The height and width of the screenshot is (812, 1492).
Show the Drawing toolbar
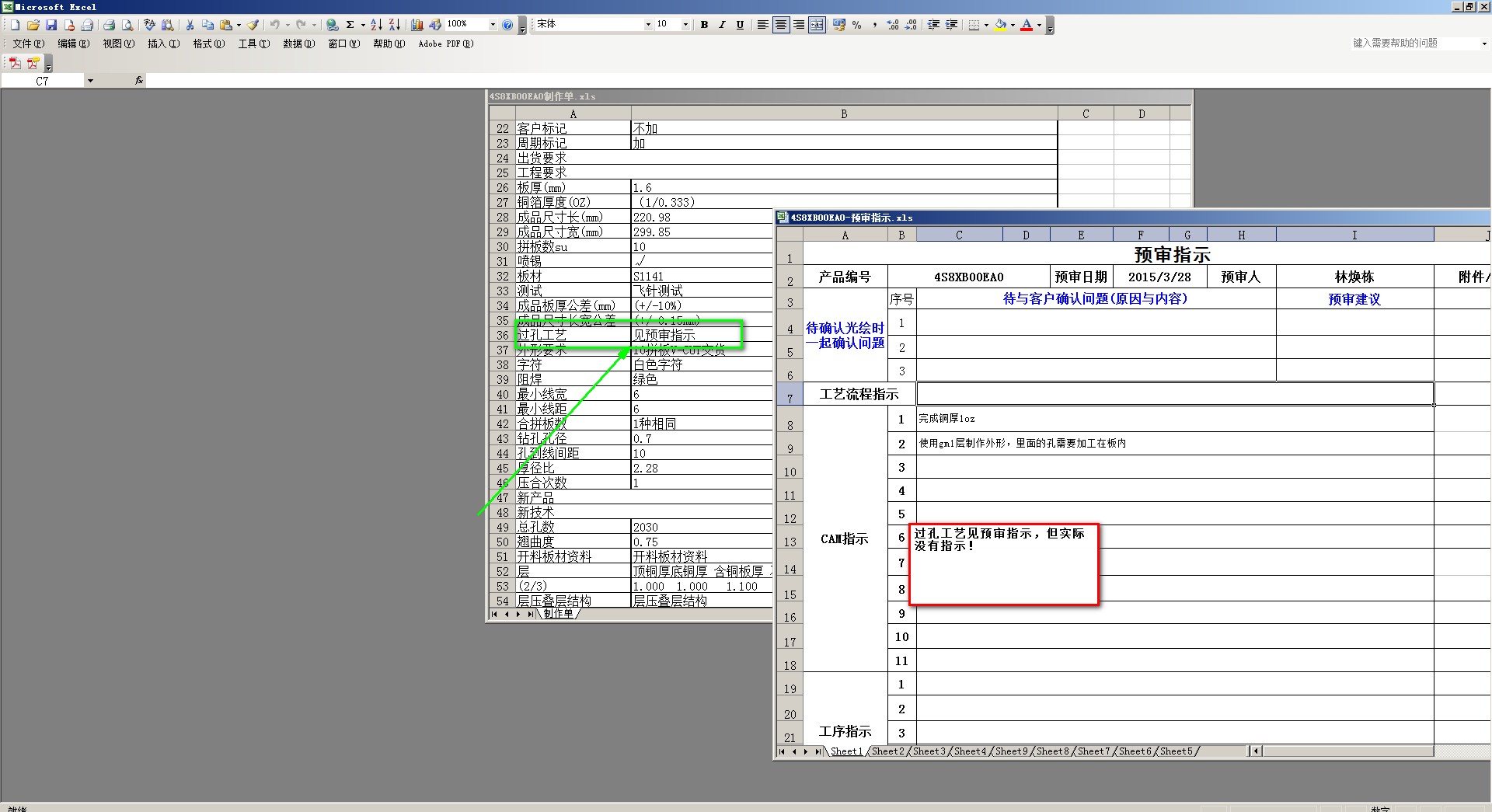pyautogui.click(x=435, y=25)
